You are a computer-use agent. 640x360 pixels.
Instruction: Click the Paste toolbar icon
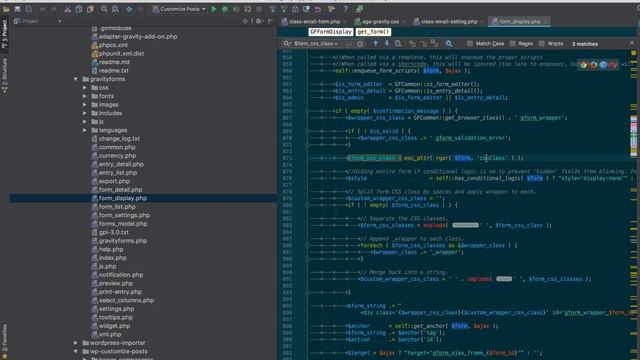point(90,9)
